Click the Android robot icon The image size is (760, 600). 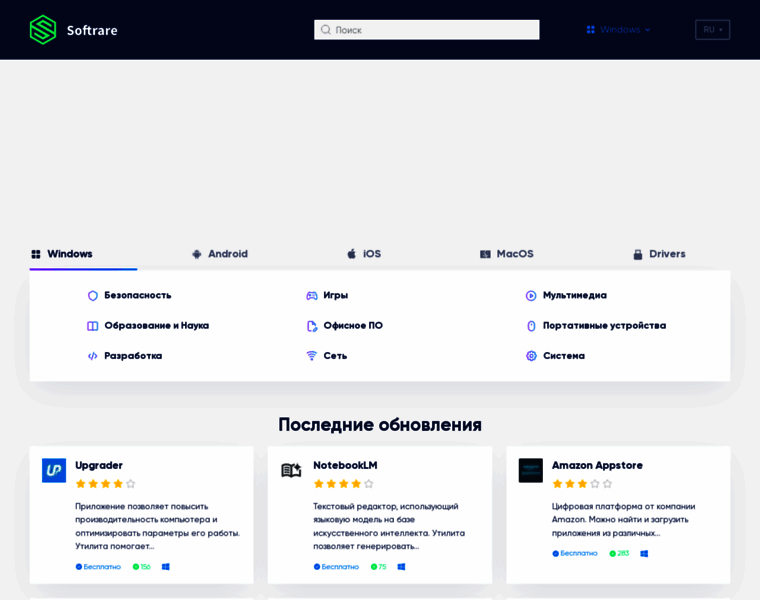196,254
